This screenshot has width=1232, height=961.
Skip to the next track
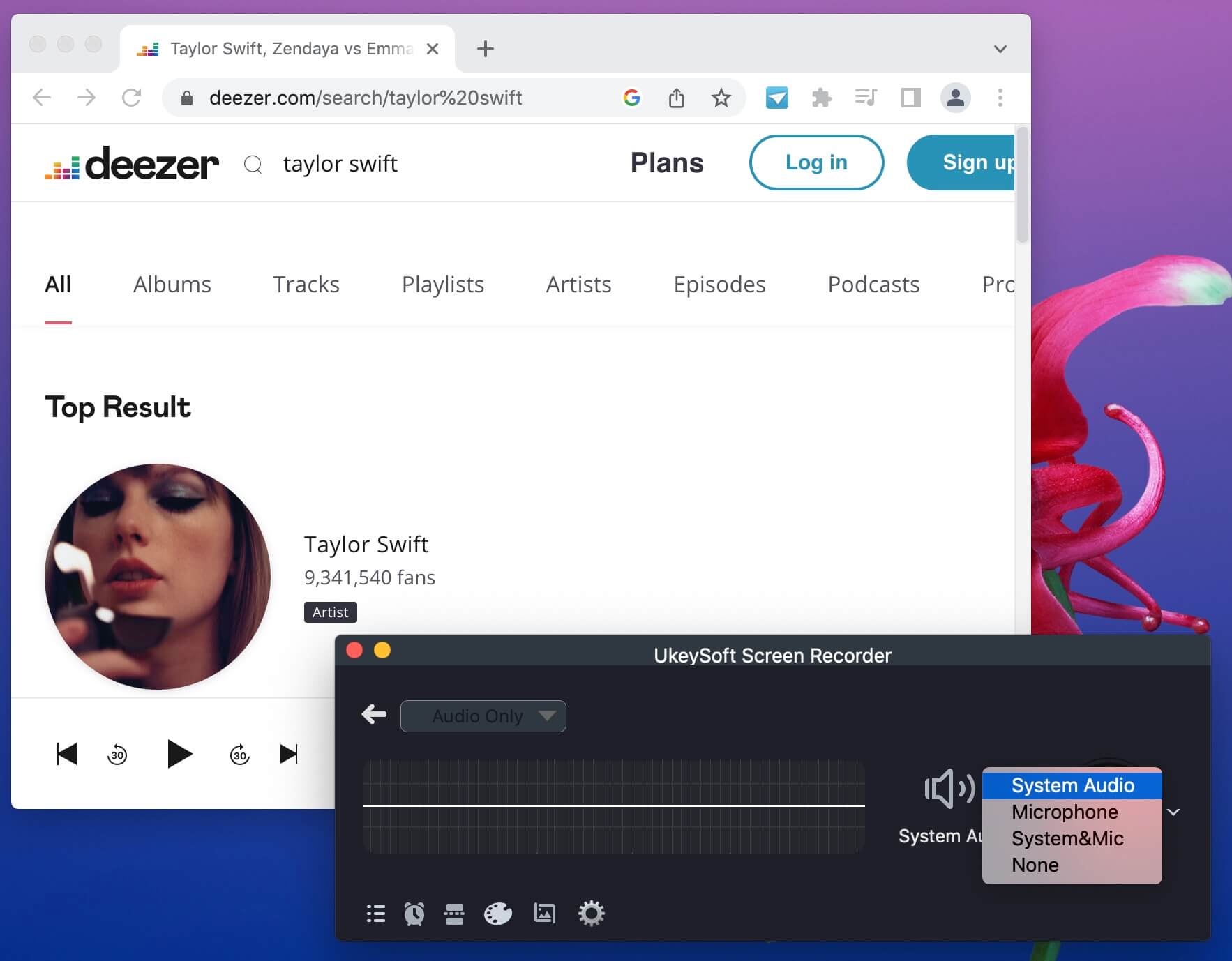[x=289, y=754]
